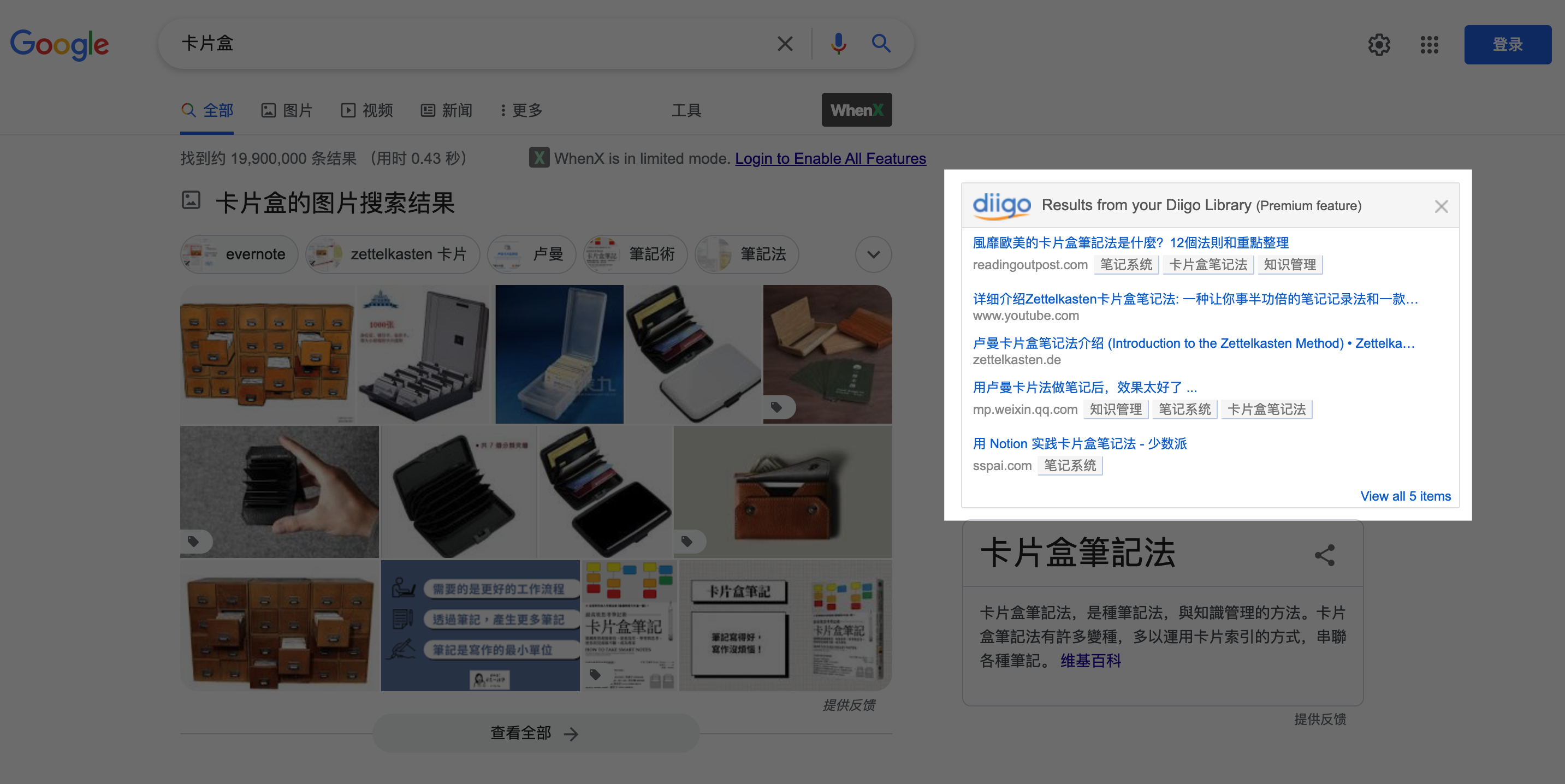Open the 工具 search tools options
The height and width of the screenshot is (784, 1565).
(686, 110)
